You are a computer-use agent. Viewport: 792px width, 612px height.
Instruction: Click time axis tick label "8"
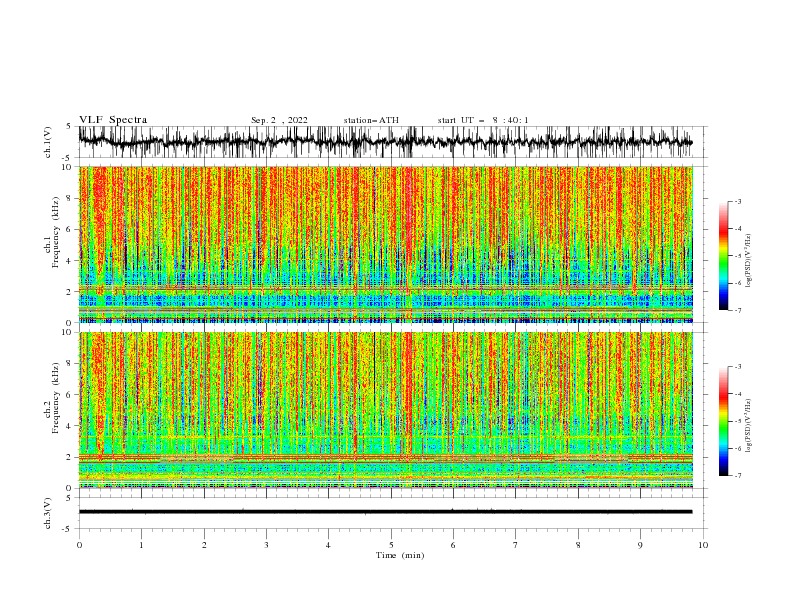[578, 545]
